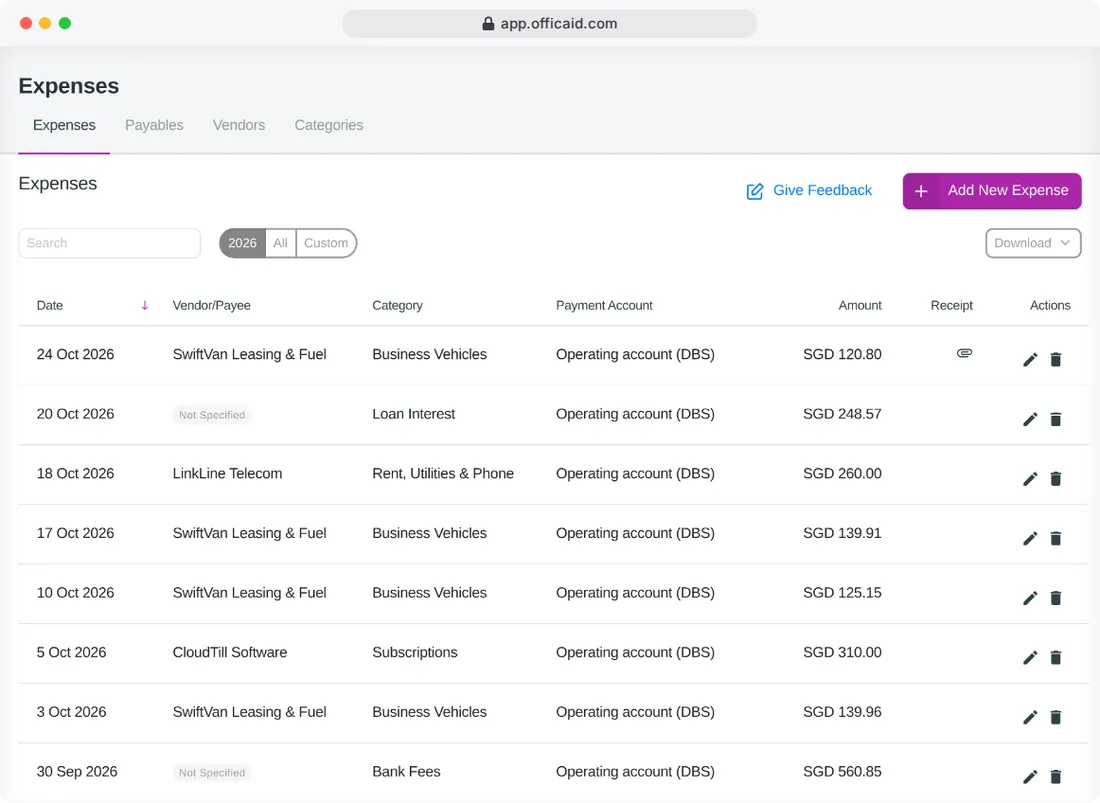Choose the Custom date range filter
1100x803 pixels.
coord(326,243)
